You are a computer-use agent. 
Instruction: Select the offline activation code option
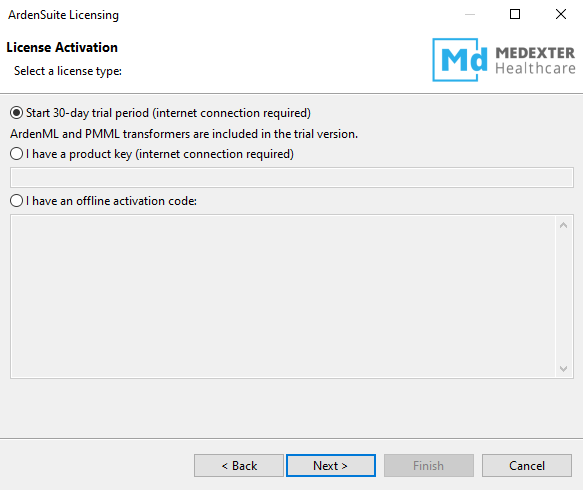16,201
